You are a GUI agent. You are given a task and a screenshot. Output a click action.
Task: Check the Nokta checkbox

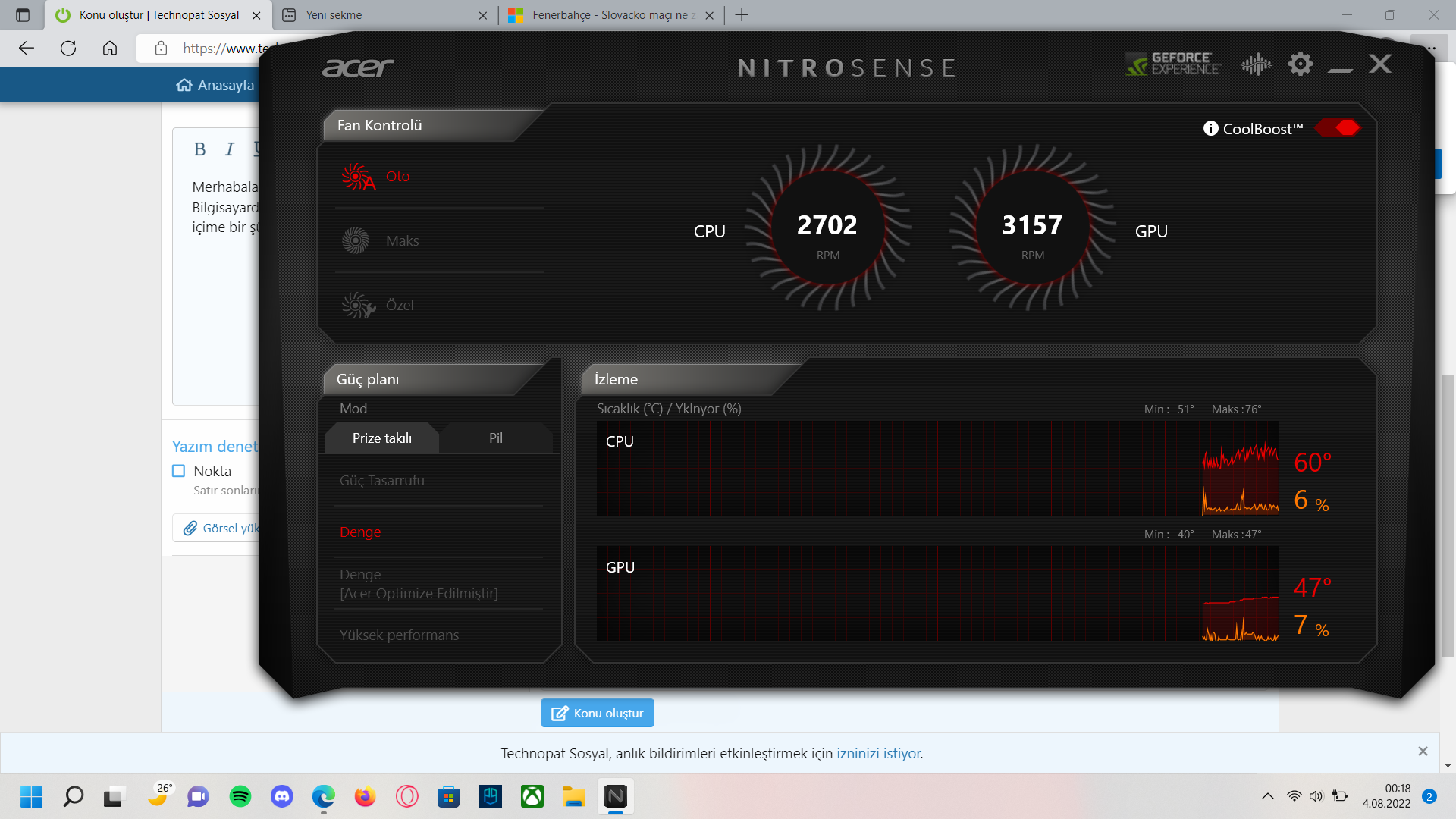click(179, 471)
